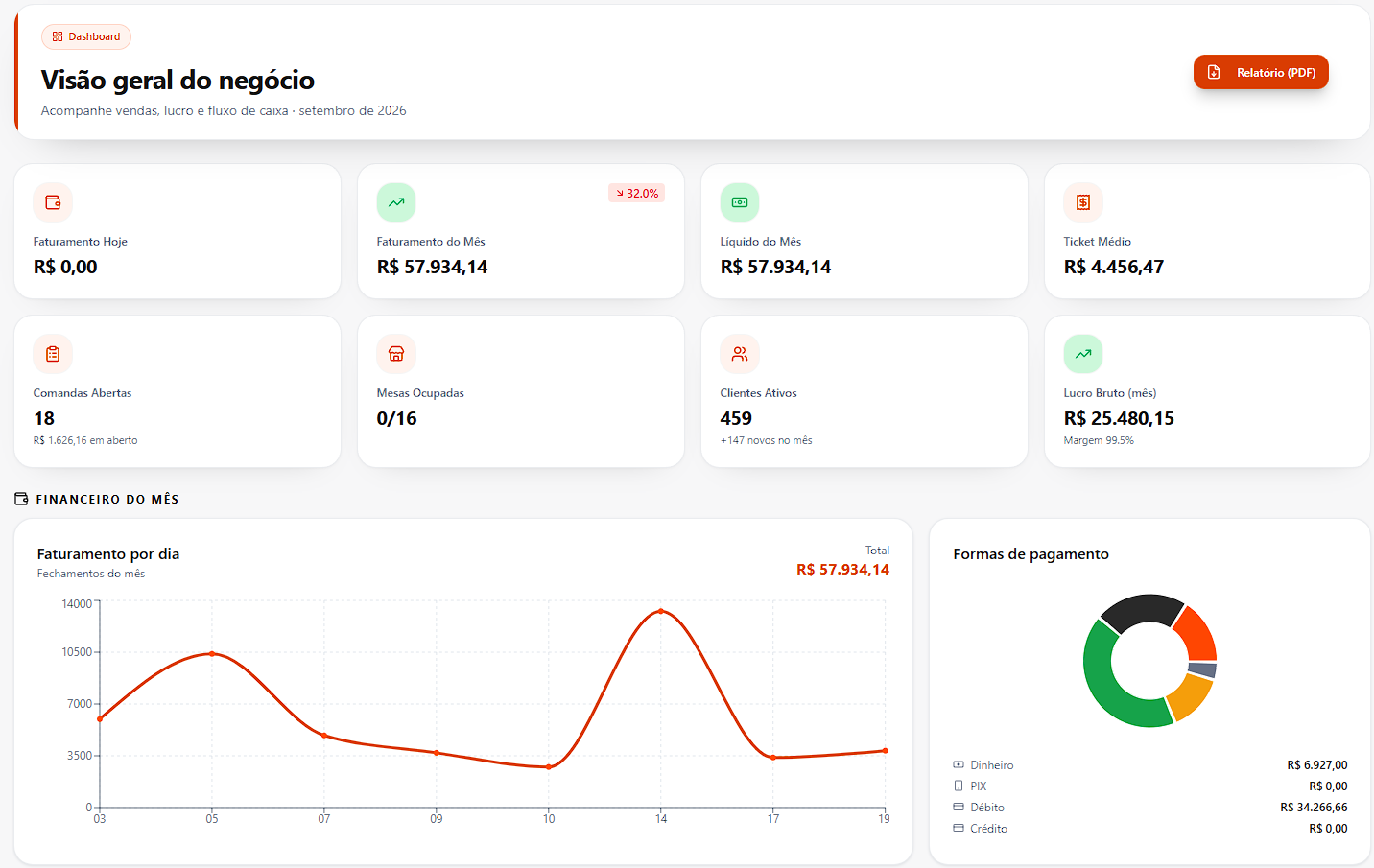Click the Fechamentos do mês subtitle

tap(91, 574)
